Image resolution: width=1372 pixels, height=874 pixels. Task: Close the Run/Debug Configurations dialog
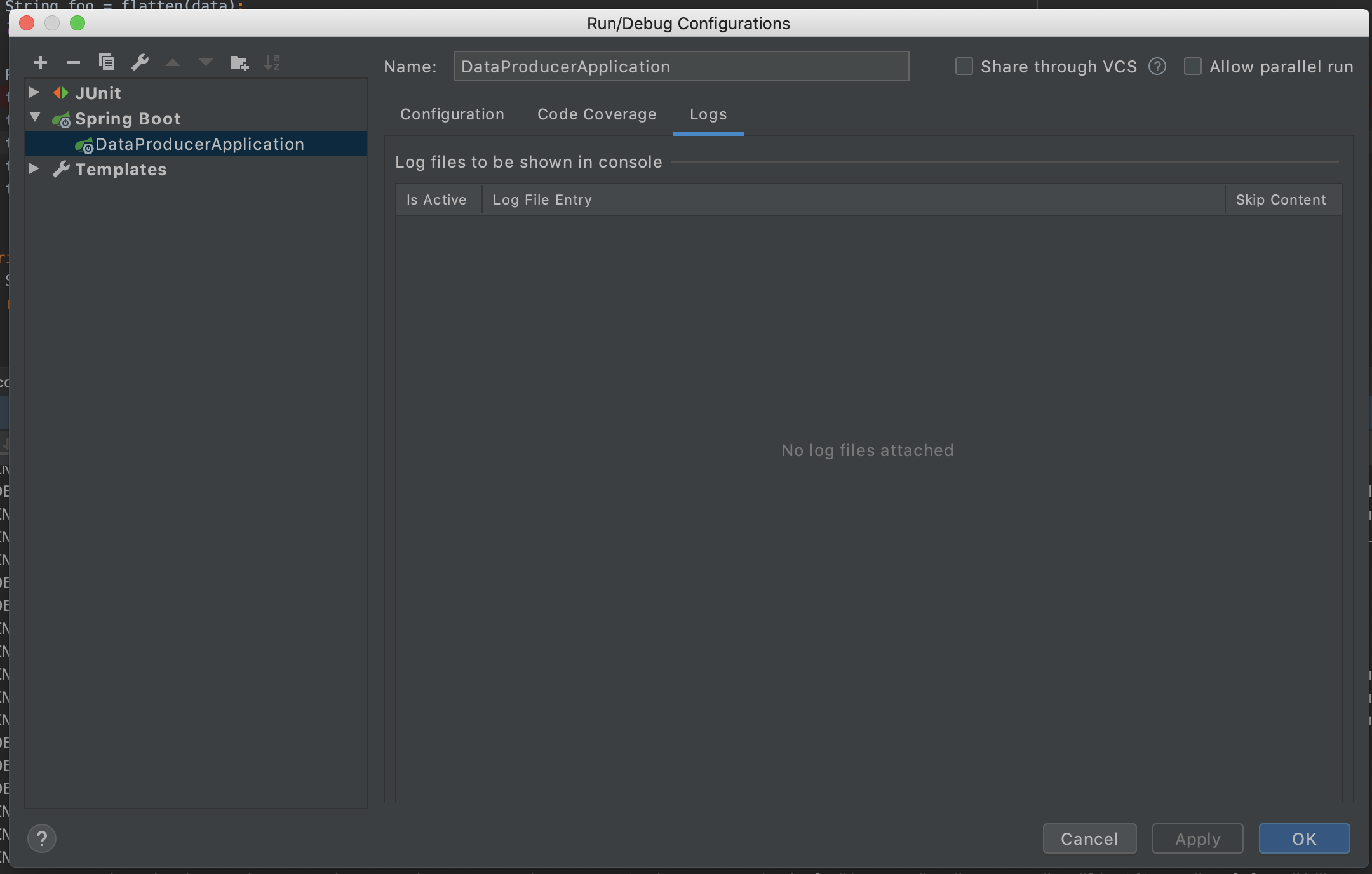pyautogui.click(x=27, y=23)
